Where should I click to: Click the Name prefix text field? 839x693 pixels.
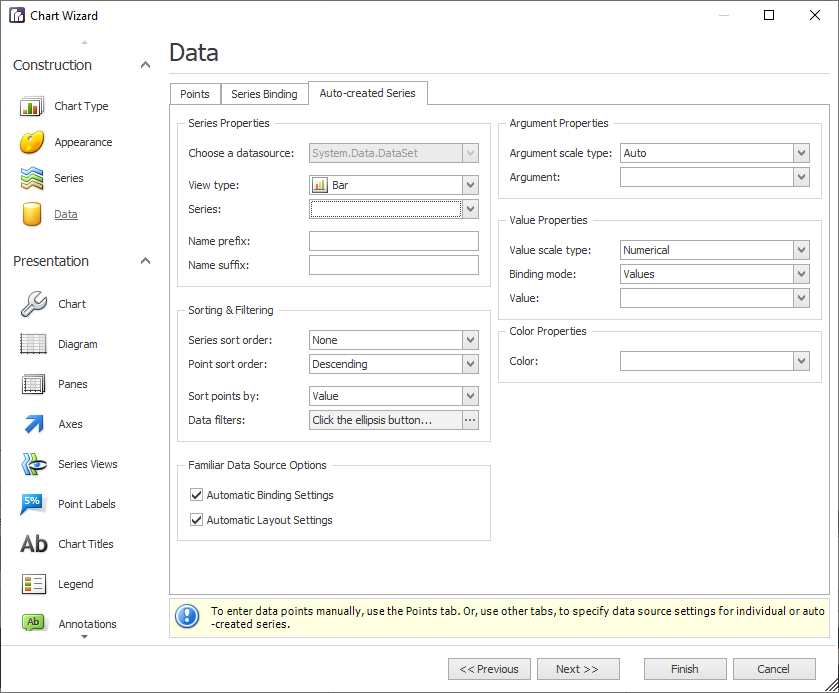coord(393,241)
